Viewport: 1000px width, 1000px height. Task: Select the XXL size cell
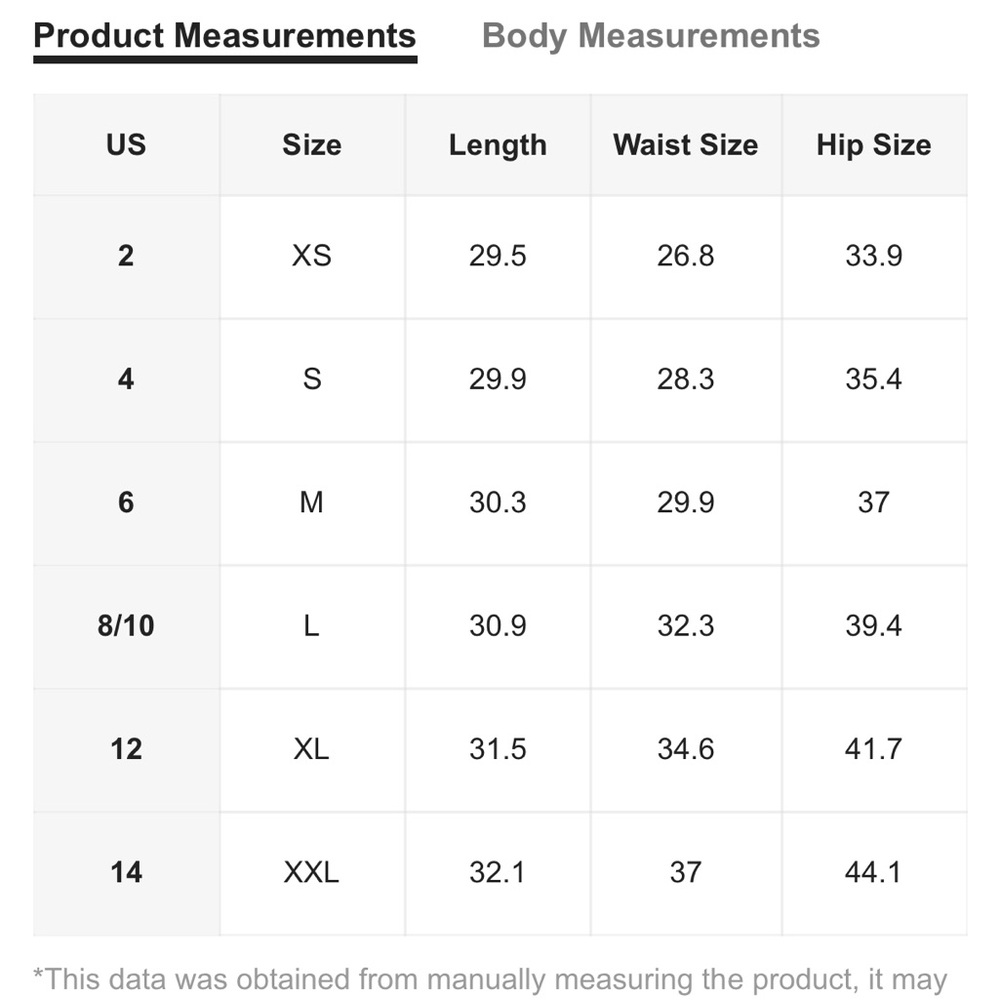(x=312, y=872)
